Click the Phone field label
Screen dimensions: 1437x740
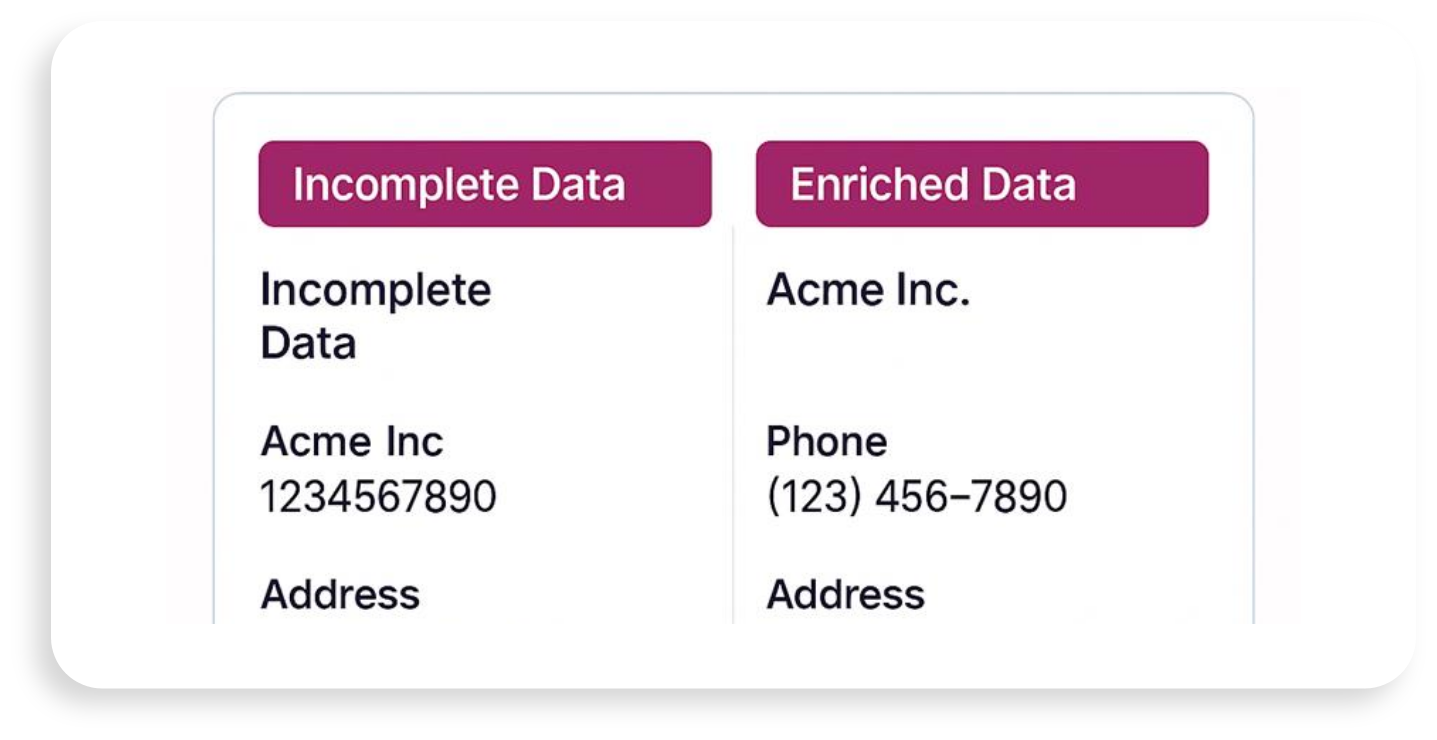tap(826, 441)
